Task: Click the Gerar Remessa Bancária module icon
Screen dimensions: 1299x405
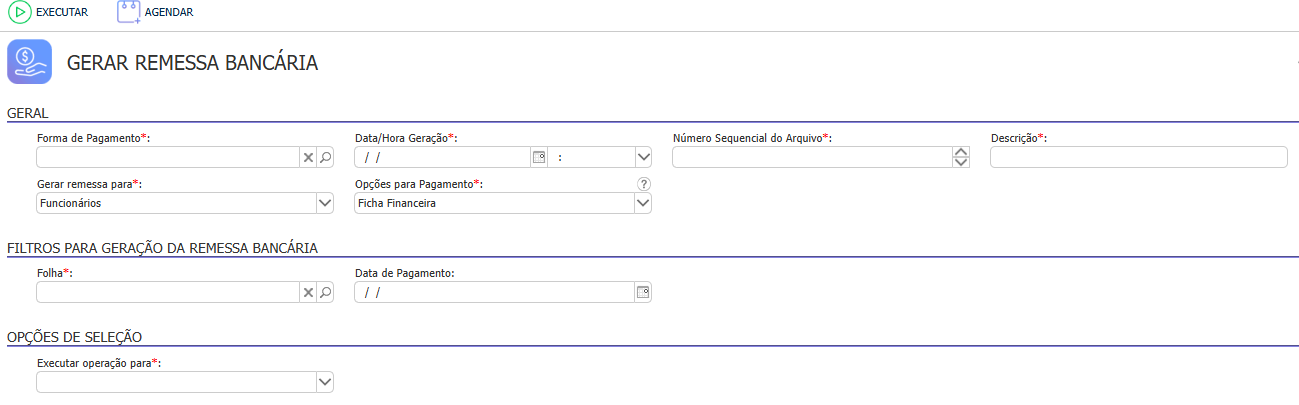Action: [29, 62]
